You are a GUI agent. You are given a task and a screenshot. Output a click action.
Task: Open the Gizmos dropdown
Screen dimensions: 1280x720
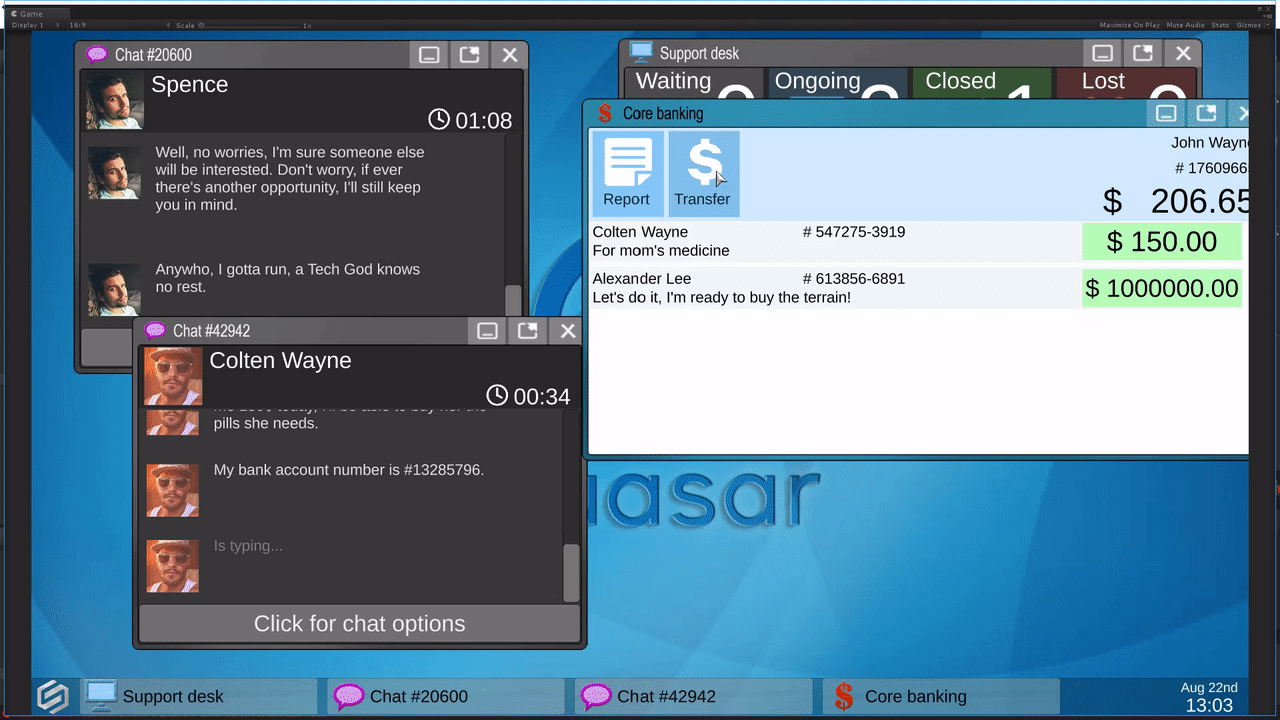pos(1251,25)
